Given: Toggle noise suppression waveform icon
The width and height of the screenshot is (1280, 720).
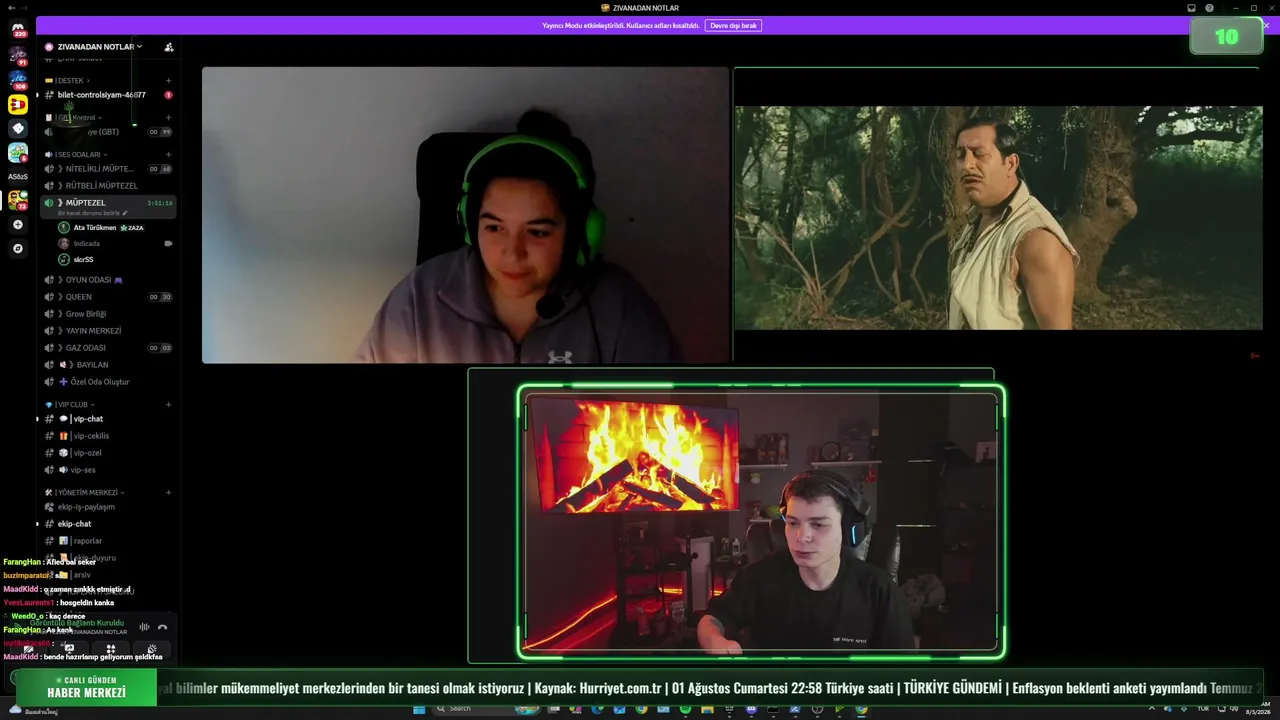Looking at the screenshot, I should point(144,627).
